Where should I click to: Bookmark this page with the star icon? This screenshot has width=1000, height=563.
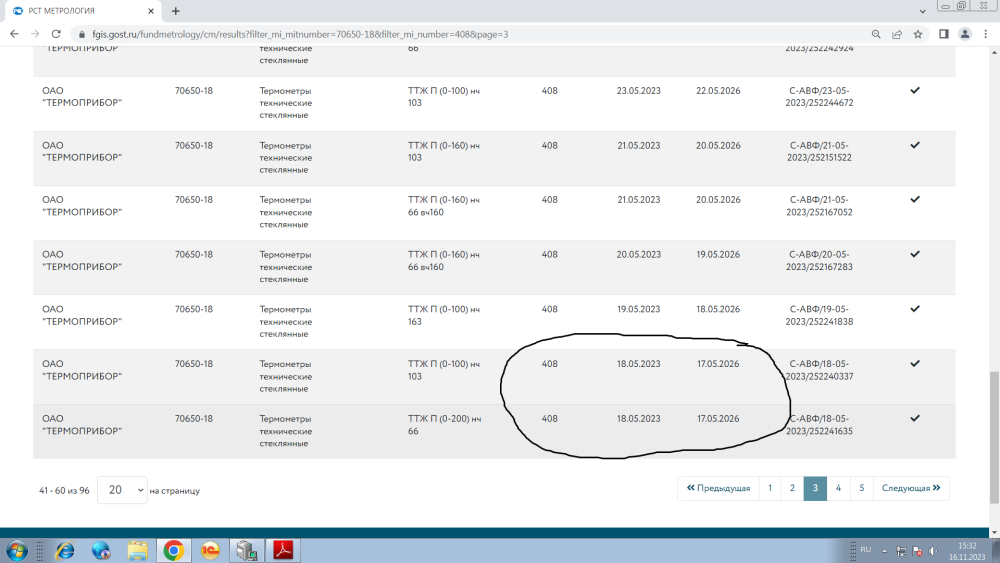click(x=917, y=33)
